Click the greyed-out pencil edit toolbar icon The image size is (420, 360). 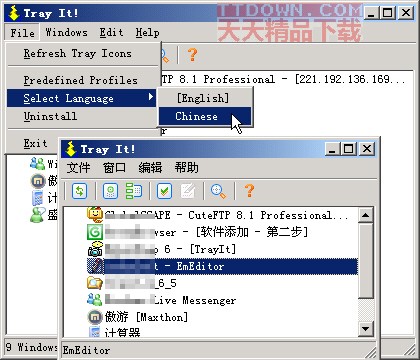click(x=188, y=191)
